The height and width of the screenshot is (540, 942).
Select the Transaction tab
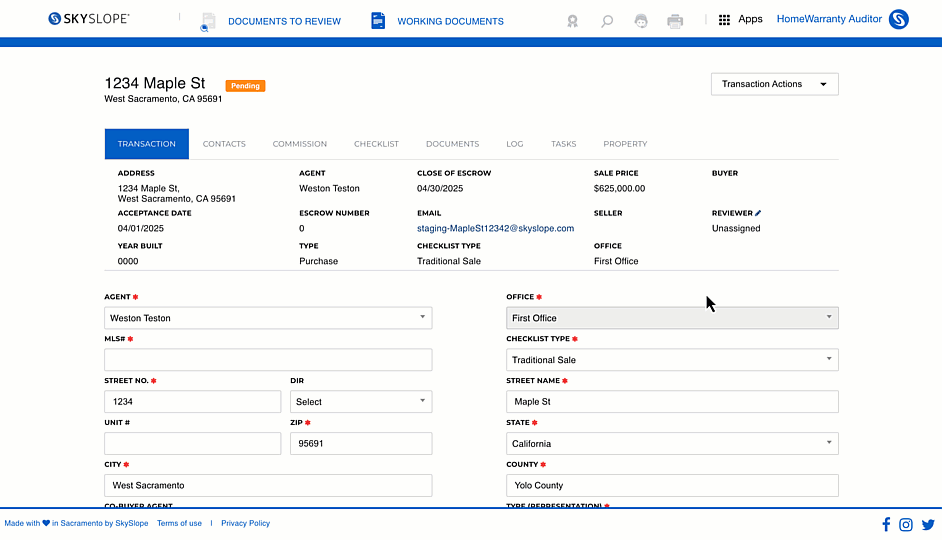pos(147,144)
